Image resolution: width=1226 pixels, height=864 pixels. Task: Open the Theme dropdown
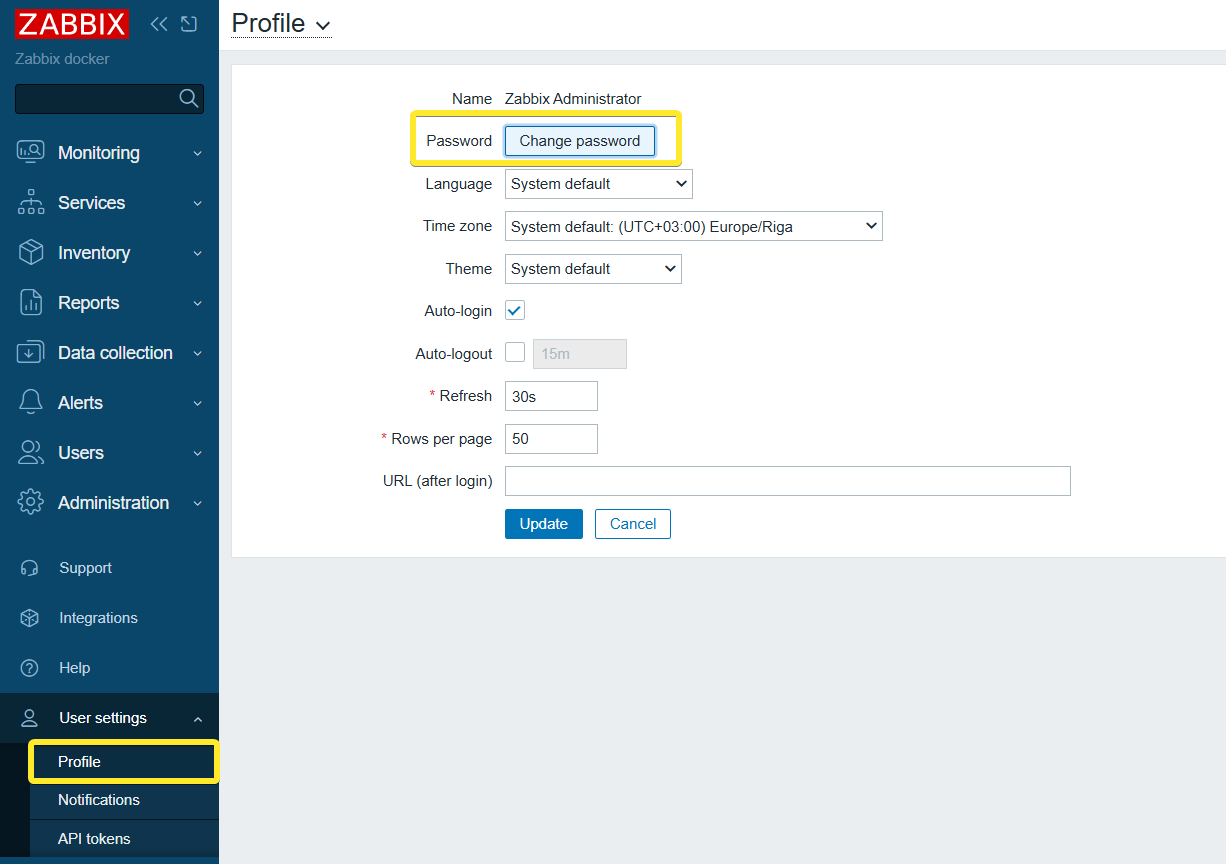593,269
